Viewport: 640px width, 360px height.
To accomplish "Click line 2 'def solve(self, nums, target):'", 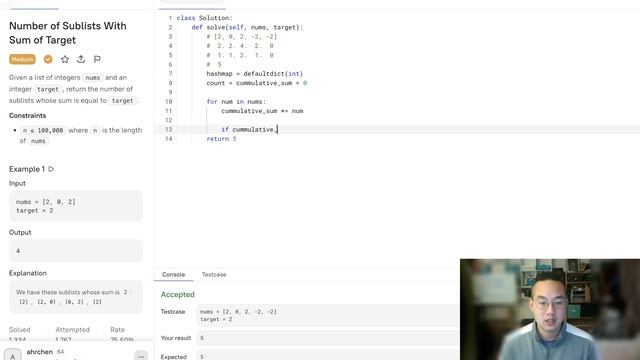I will [247, 27].
